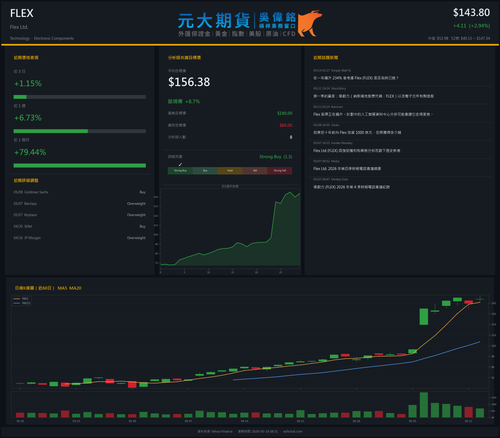Screen dimensions: 500x438
Task: Click the tallest green volume bar
Action: tap(424, 405)
